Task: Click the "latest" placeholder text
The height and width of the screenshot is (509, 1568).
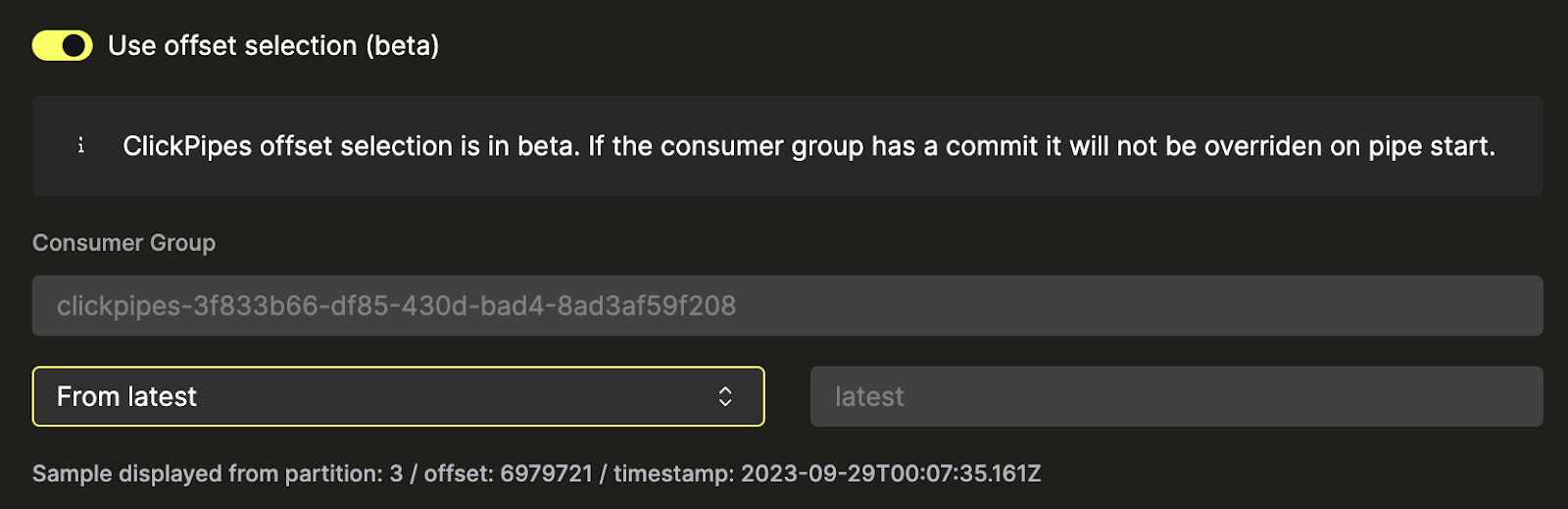Action: [869, 396]
